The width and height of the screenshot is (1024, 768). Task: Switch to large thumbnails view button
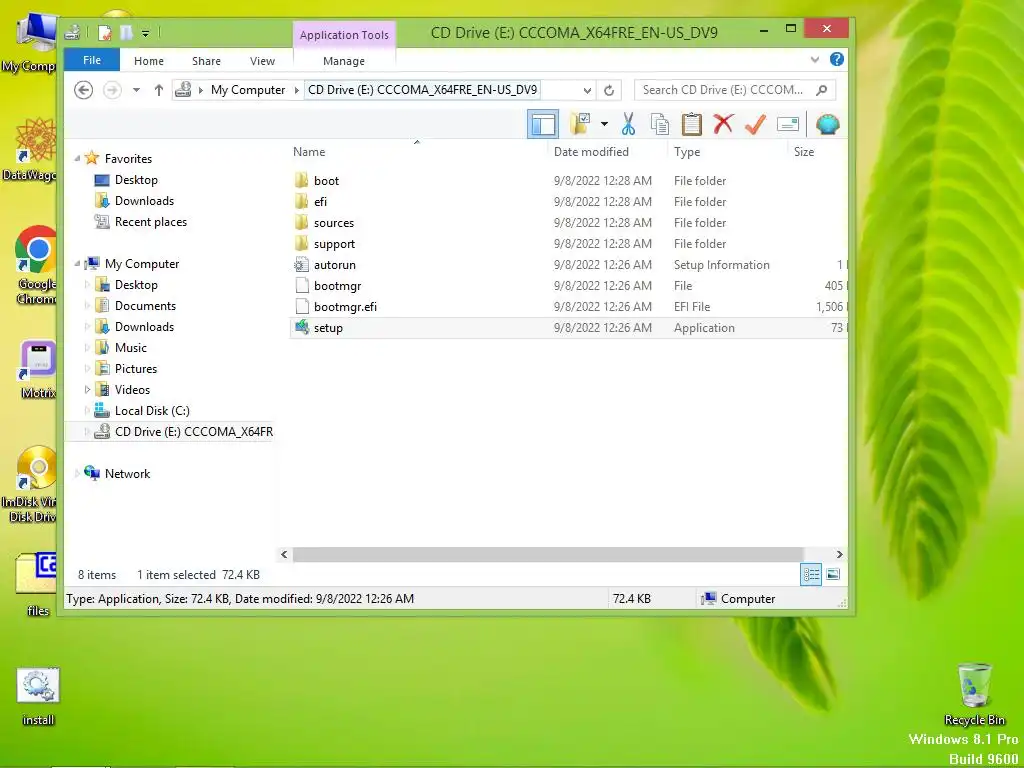833,575
